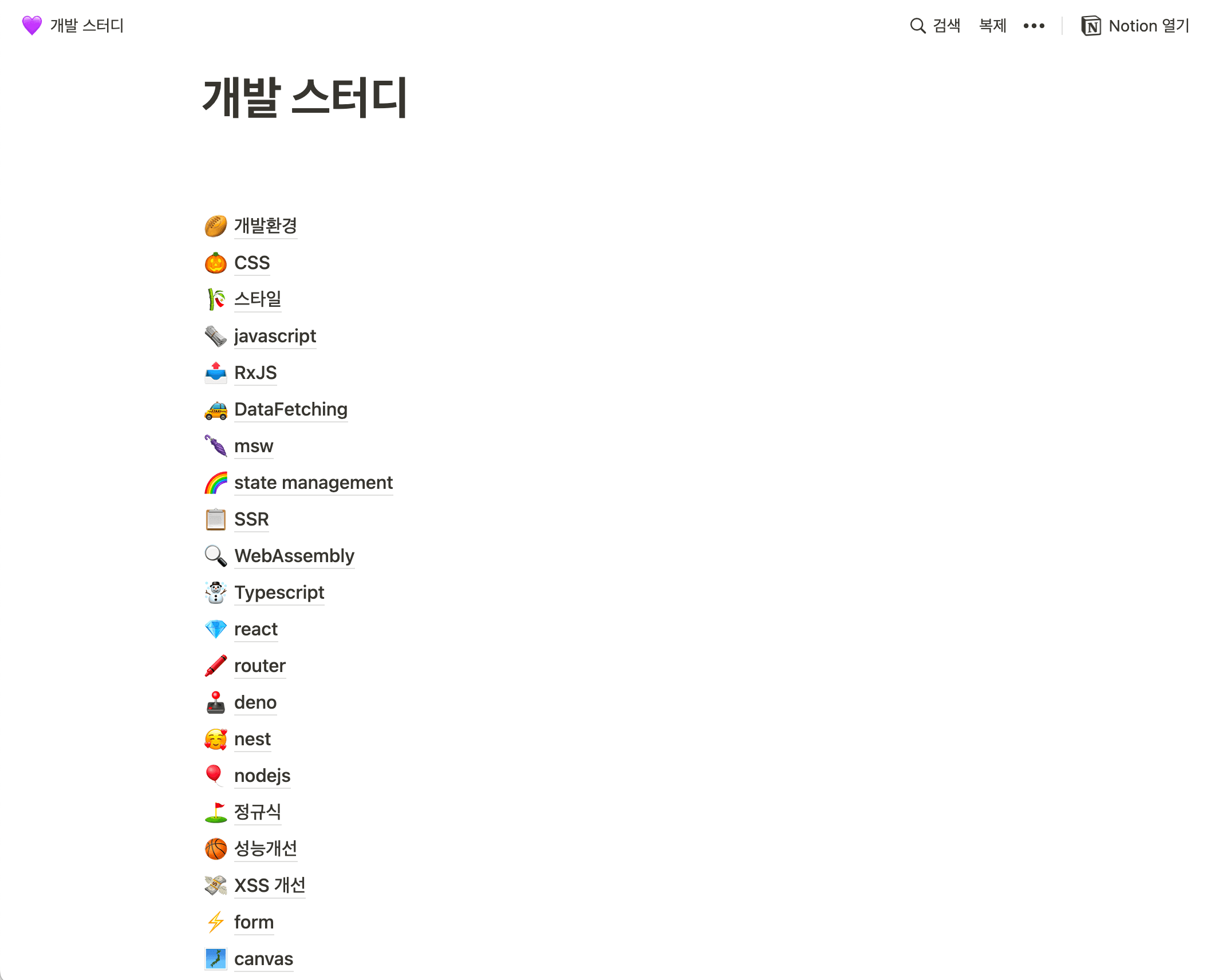Click the red balloon icon beside nodejs
This screenshot has width=1207, height=980.
216,776
